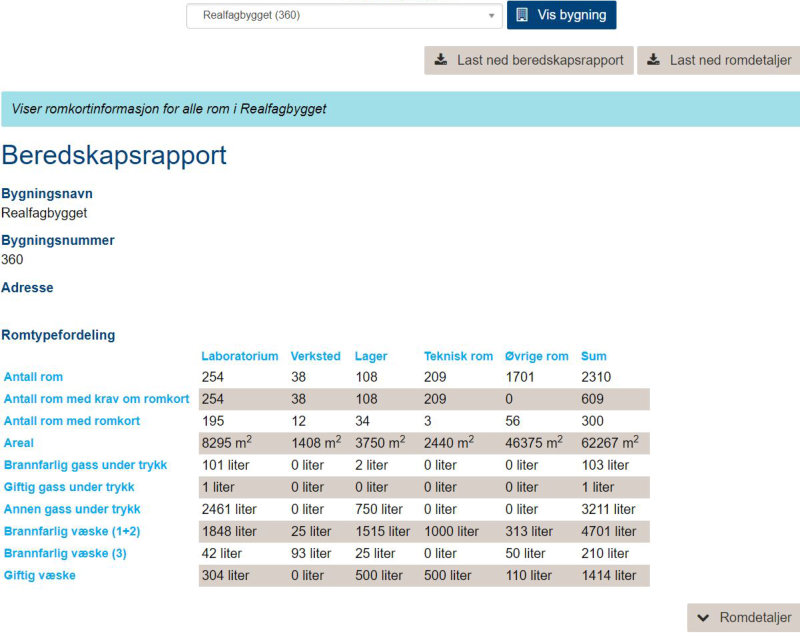Click the 2310 total rooms value
This screenshot has height=637, width=800.
596,377
